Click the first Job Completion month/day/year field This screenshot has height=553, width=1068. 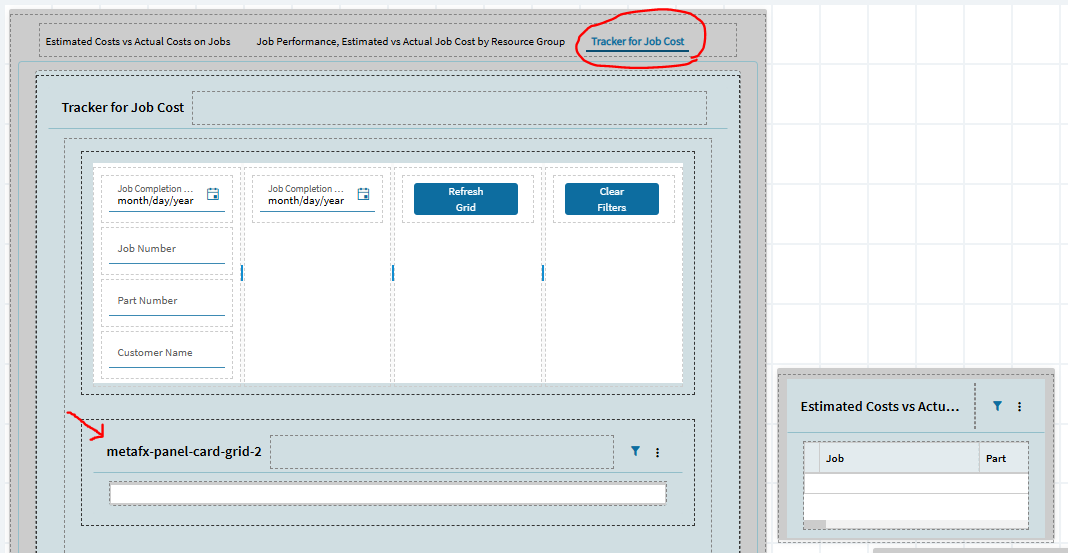(167, 195)
